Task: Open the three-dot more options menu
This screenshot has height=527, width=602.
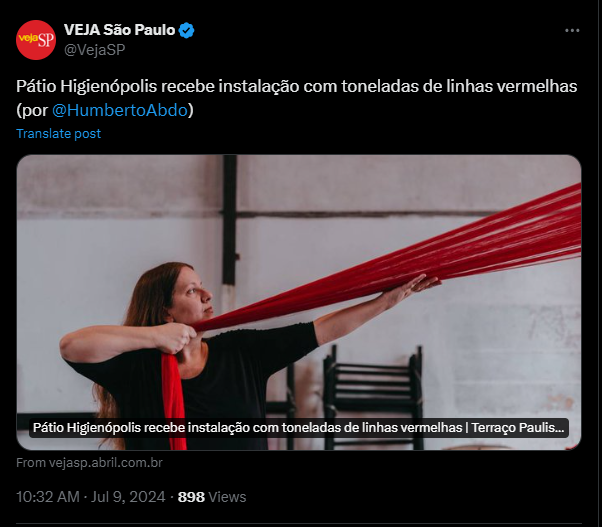Action: (572, 30)
